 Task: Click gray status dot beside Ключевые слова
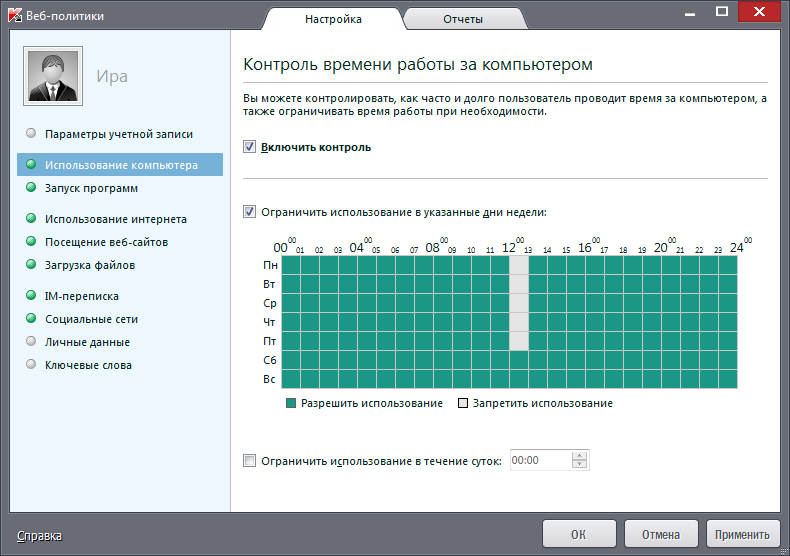(x=31, y=364)
